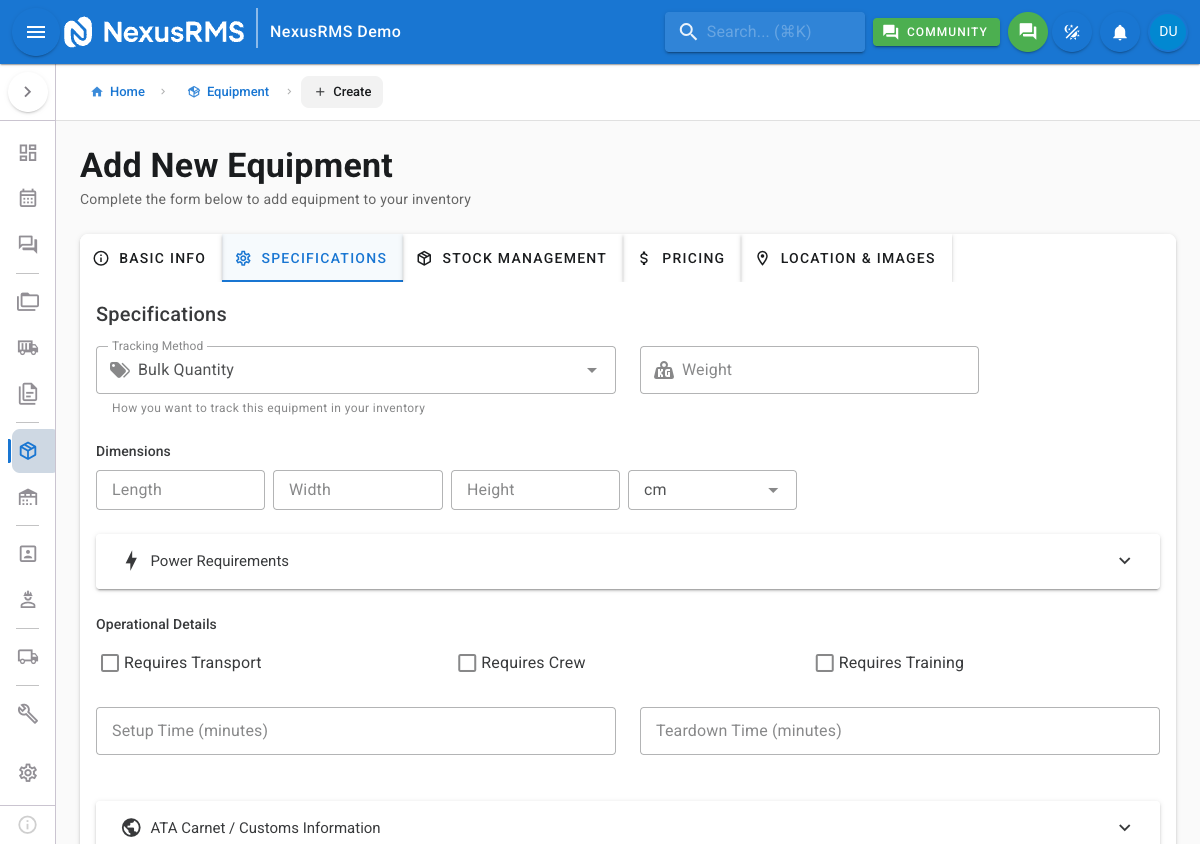Click the documents icon in the sidebar
1200x844 pixels.
click(x=27, y=394)
